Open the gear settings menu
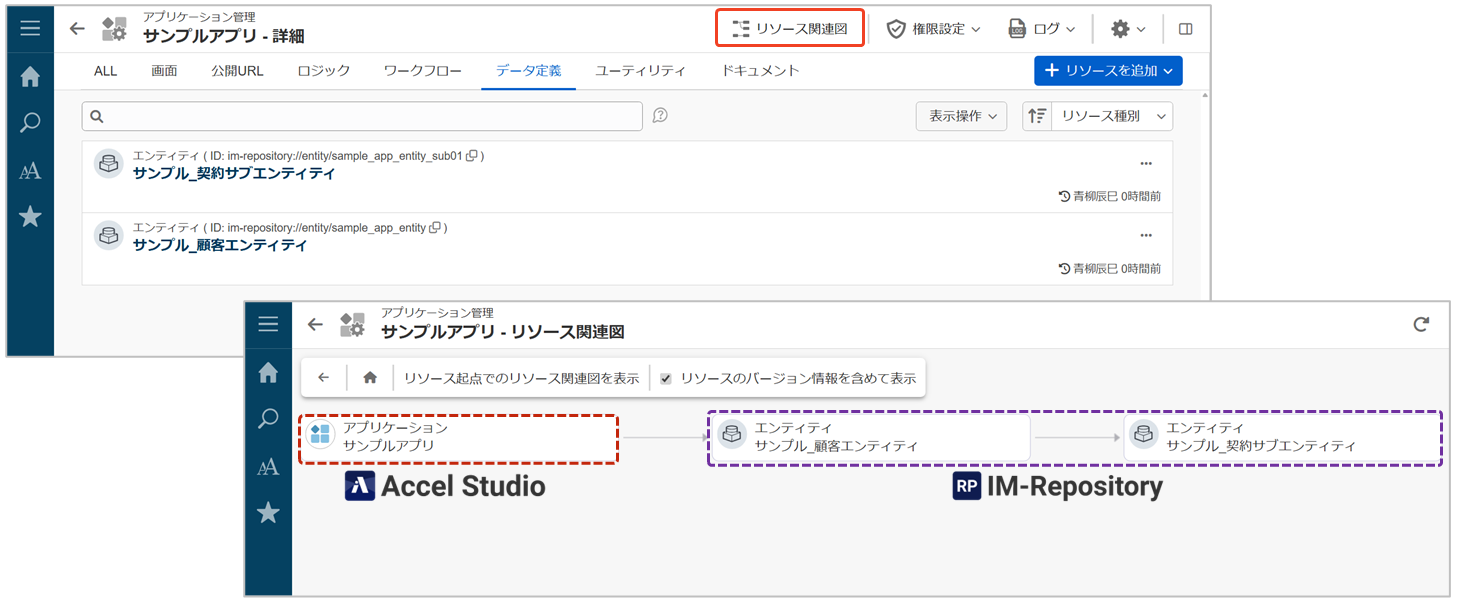Image resolution: width=1459 pixels, height=599 pixels. (x=1127, y=29)
